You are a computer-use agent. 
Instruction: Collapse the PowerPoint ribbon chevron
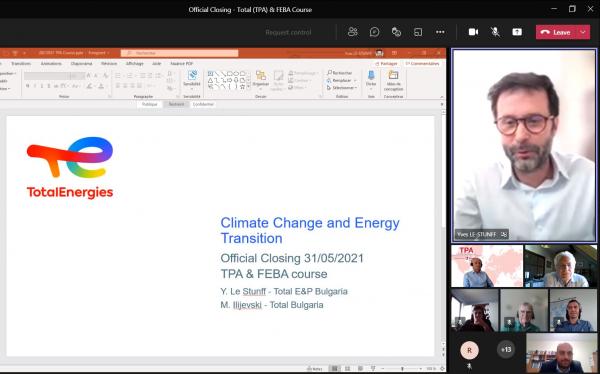tap(442, 97)
